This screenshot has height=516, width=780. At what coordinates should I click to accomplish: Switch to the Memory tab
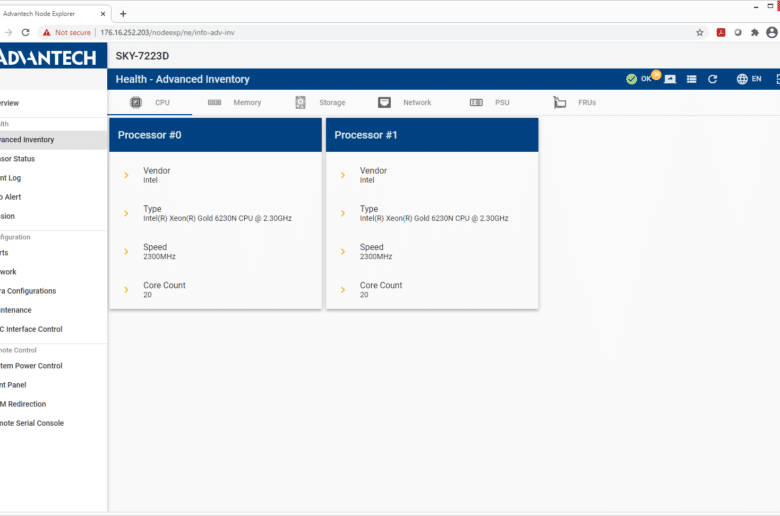234,103
